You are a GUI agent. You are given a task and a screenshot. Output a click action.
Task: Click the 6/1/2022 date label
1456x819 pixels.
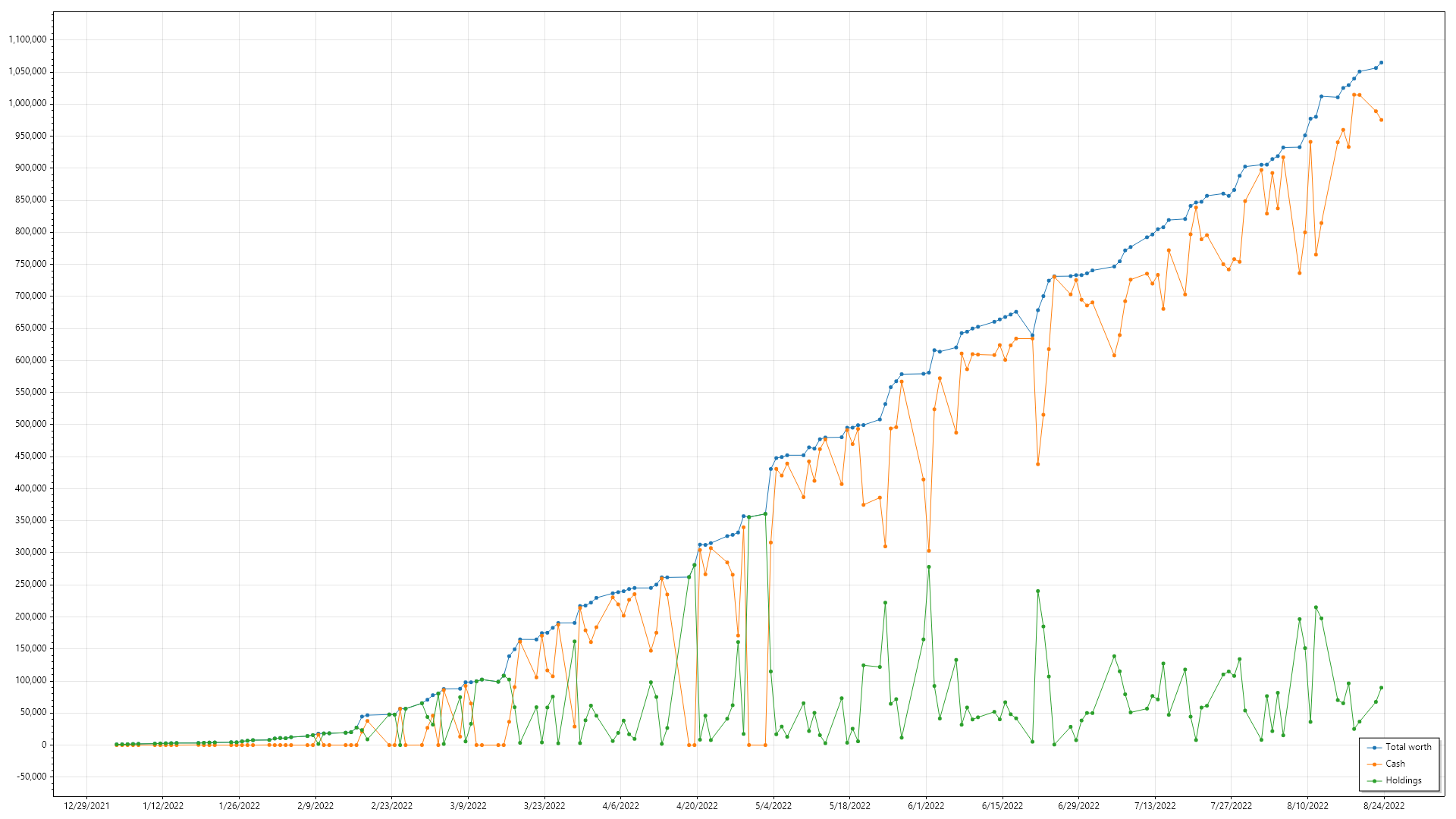(x=926, y=806)
